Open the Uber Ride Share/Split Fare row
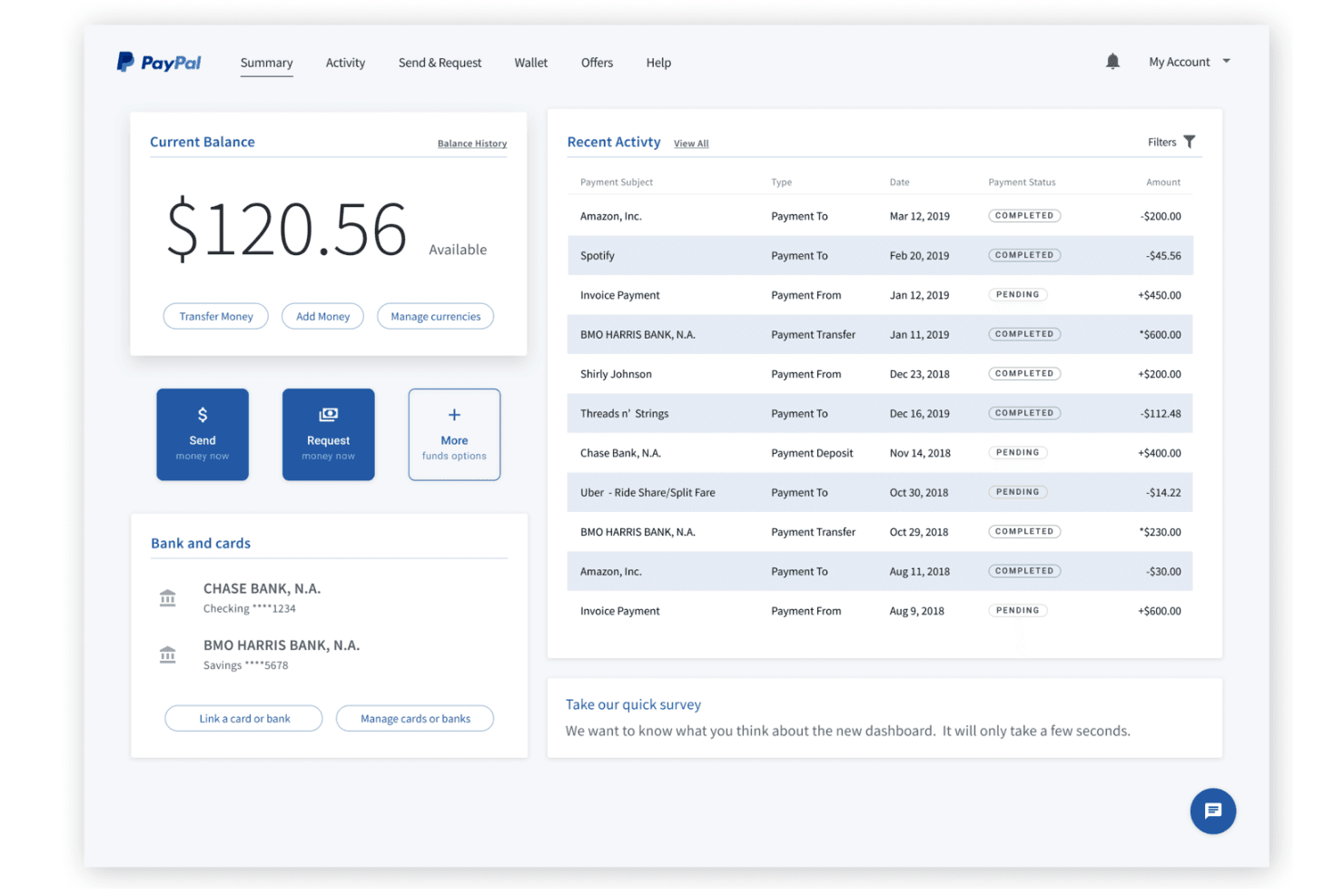 point(880,492)
